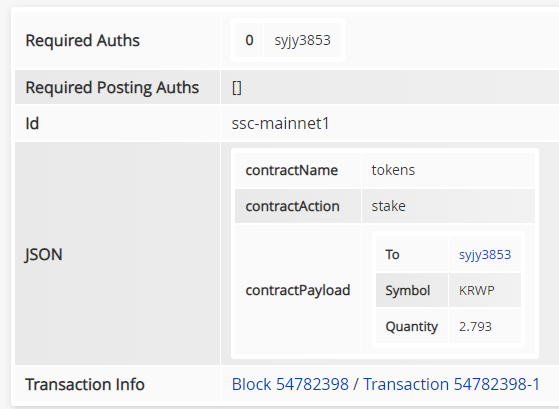Click the contractPayload key label
Screen dimensions: 559x409
[x=298, y=290]
